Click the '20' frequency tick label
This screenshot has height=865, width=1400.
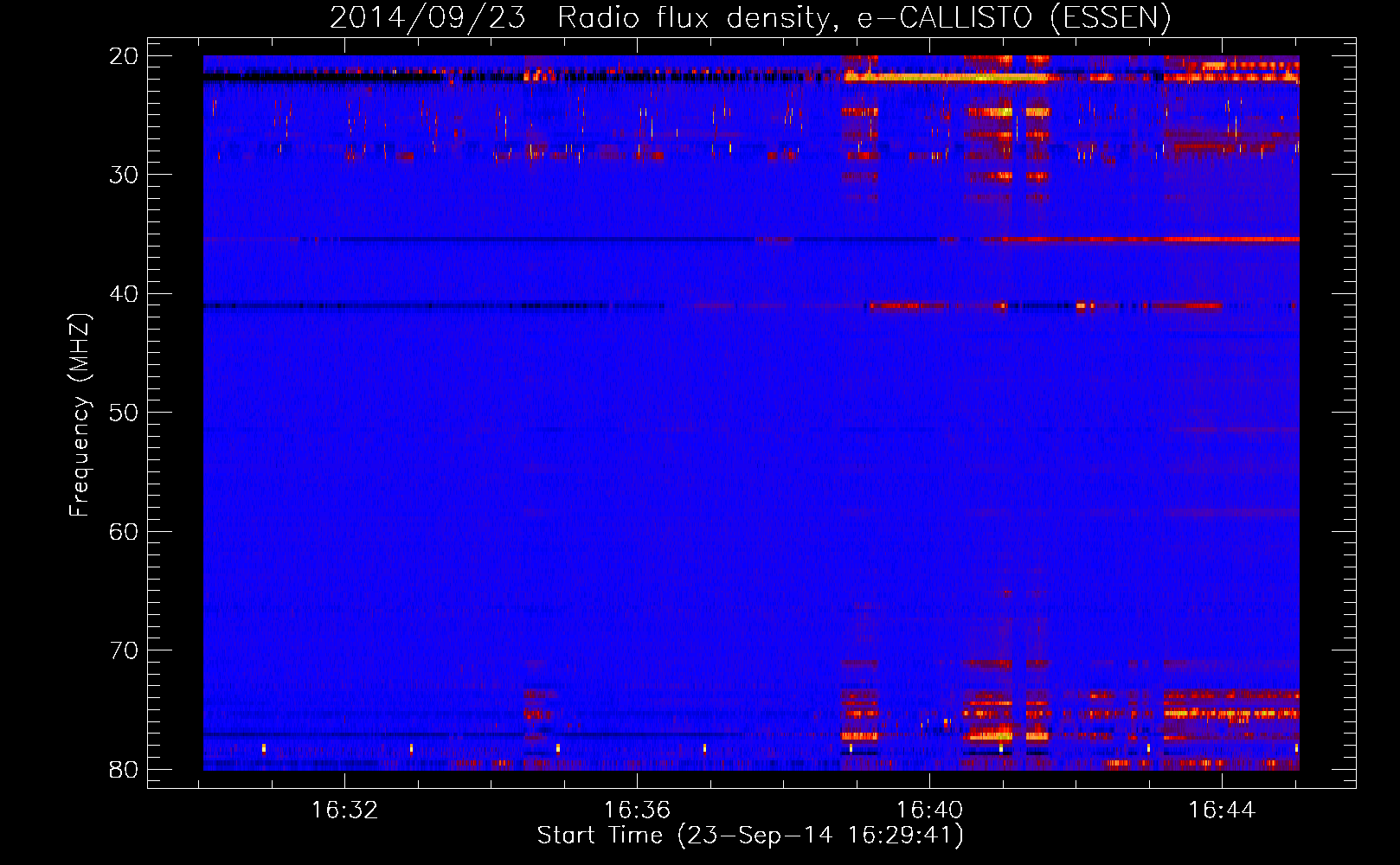(x=125, y=56)
